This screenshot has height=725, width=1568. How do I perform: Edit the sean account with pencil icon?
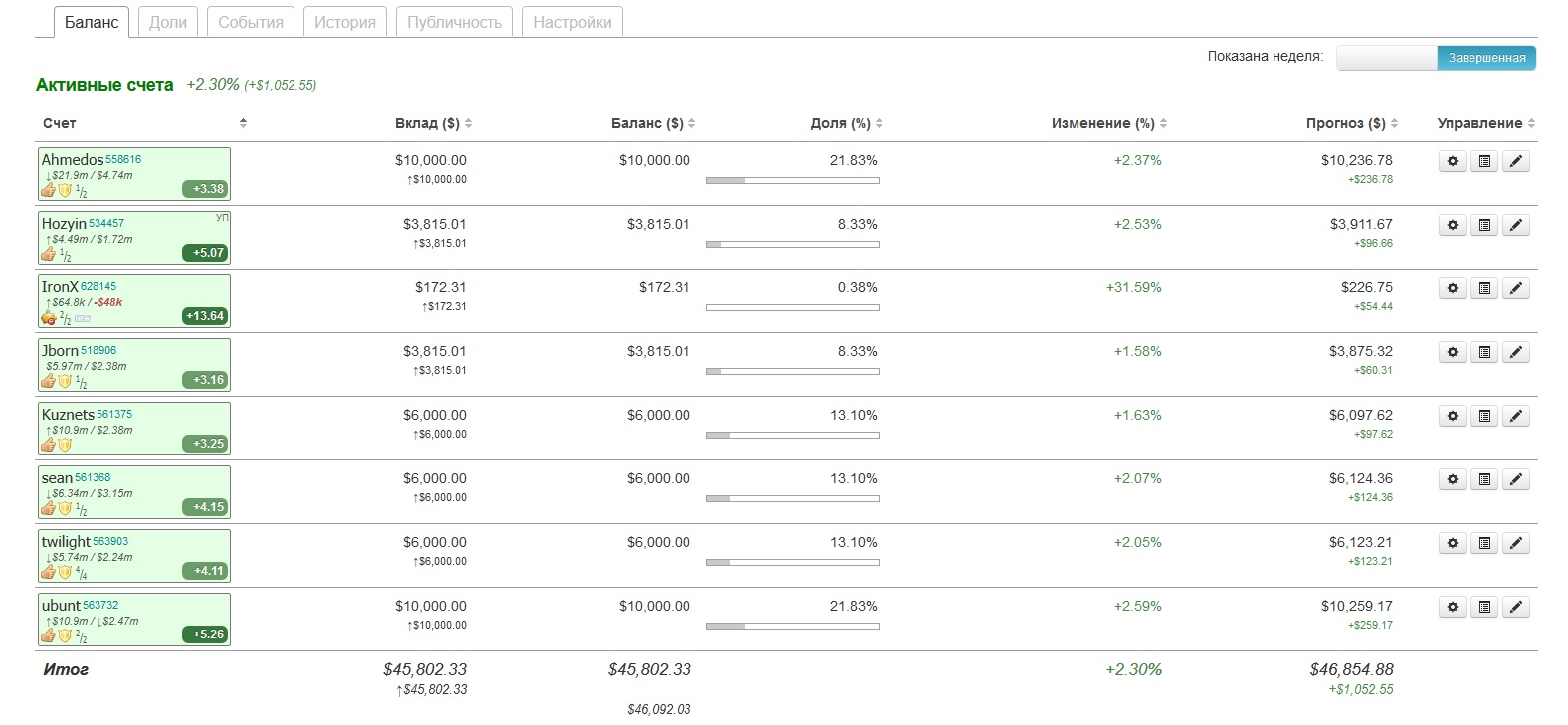[x=1516, y=479]
